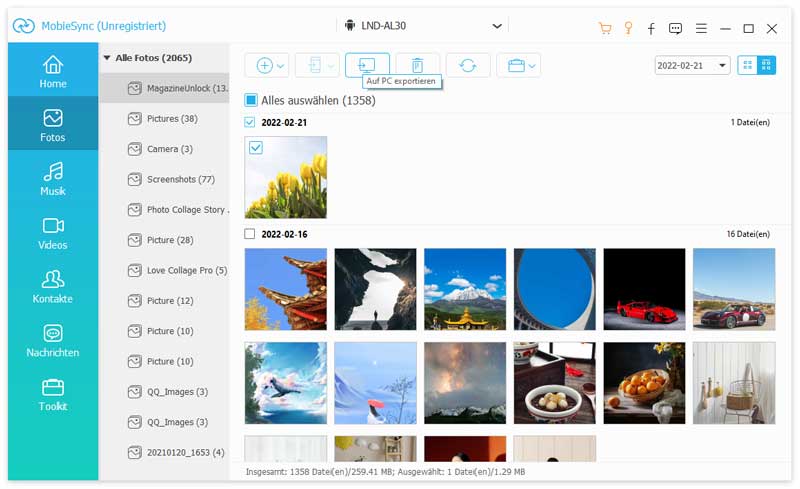Switch to the Musik tab in sidebar

pos(53,179)
